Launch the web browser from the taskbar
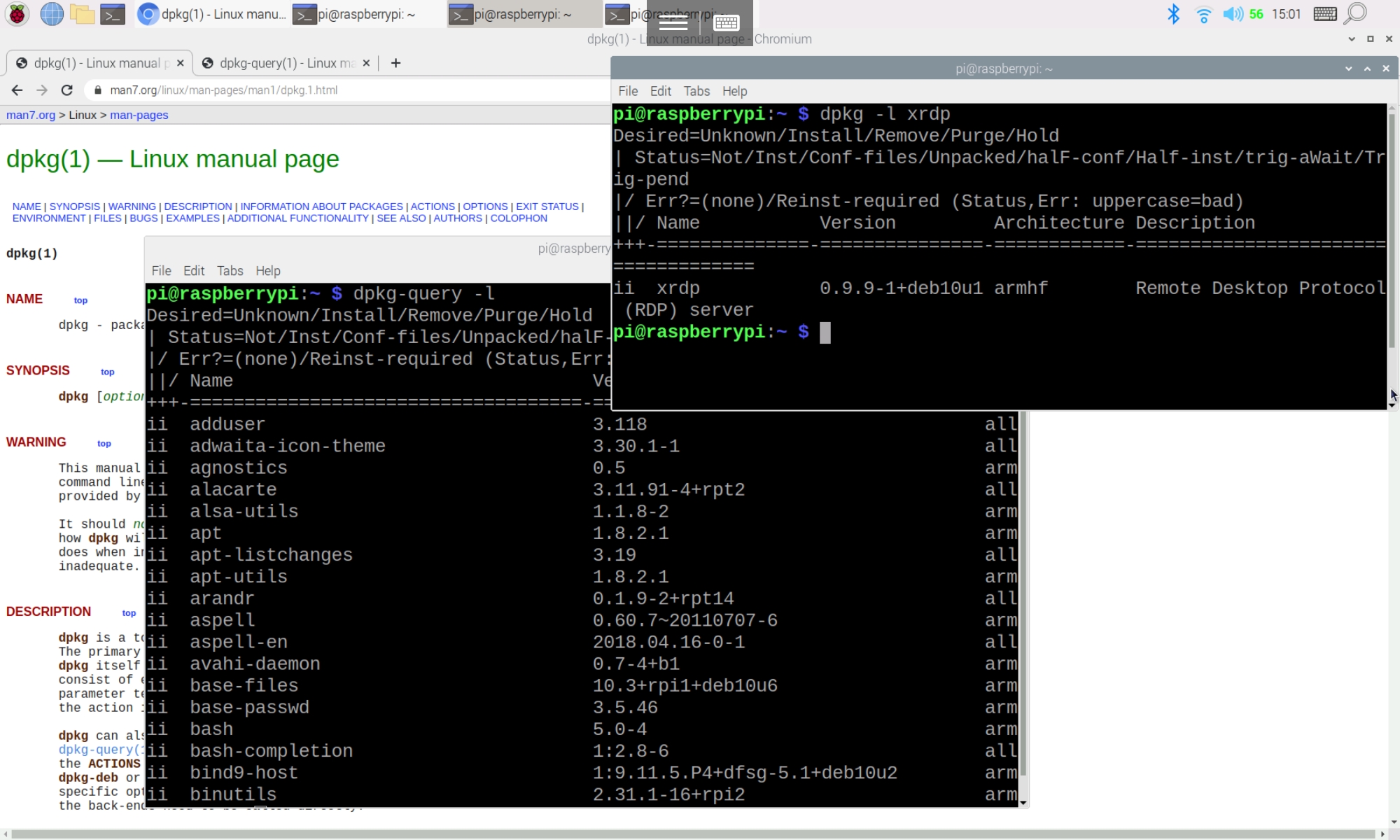 [50, 14]
